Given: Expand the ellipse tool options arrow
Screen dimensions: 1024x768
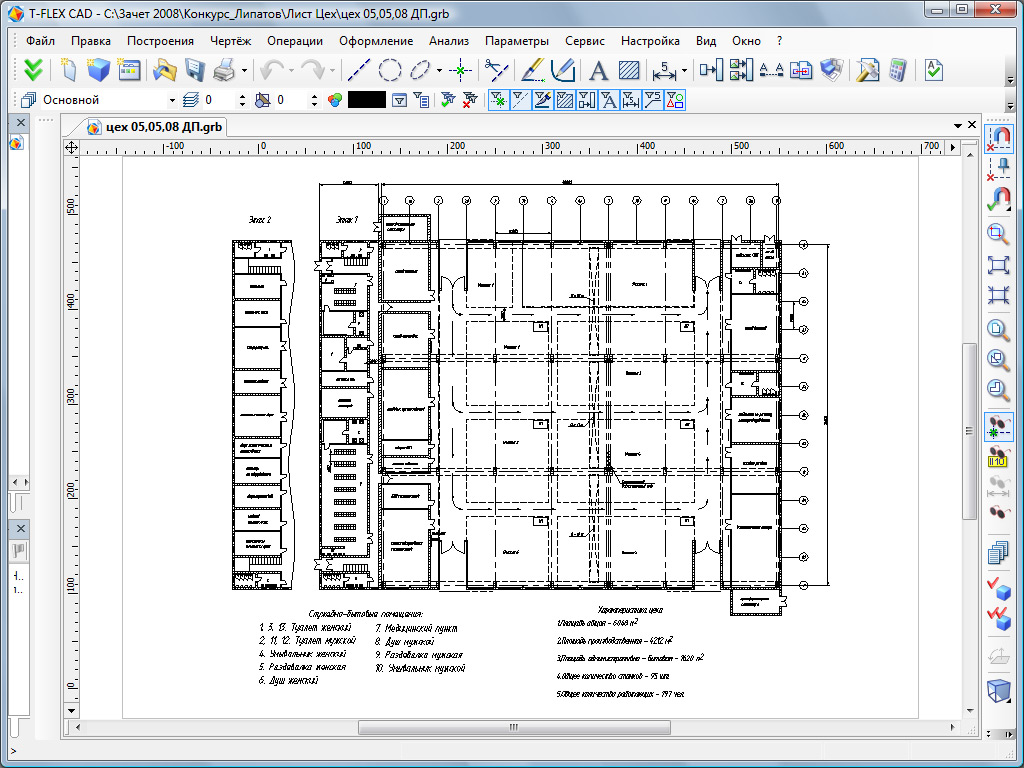Looking at the screenshot, I should point(439,71).
